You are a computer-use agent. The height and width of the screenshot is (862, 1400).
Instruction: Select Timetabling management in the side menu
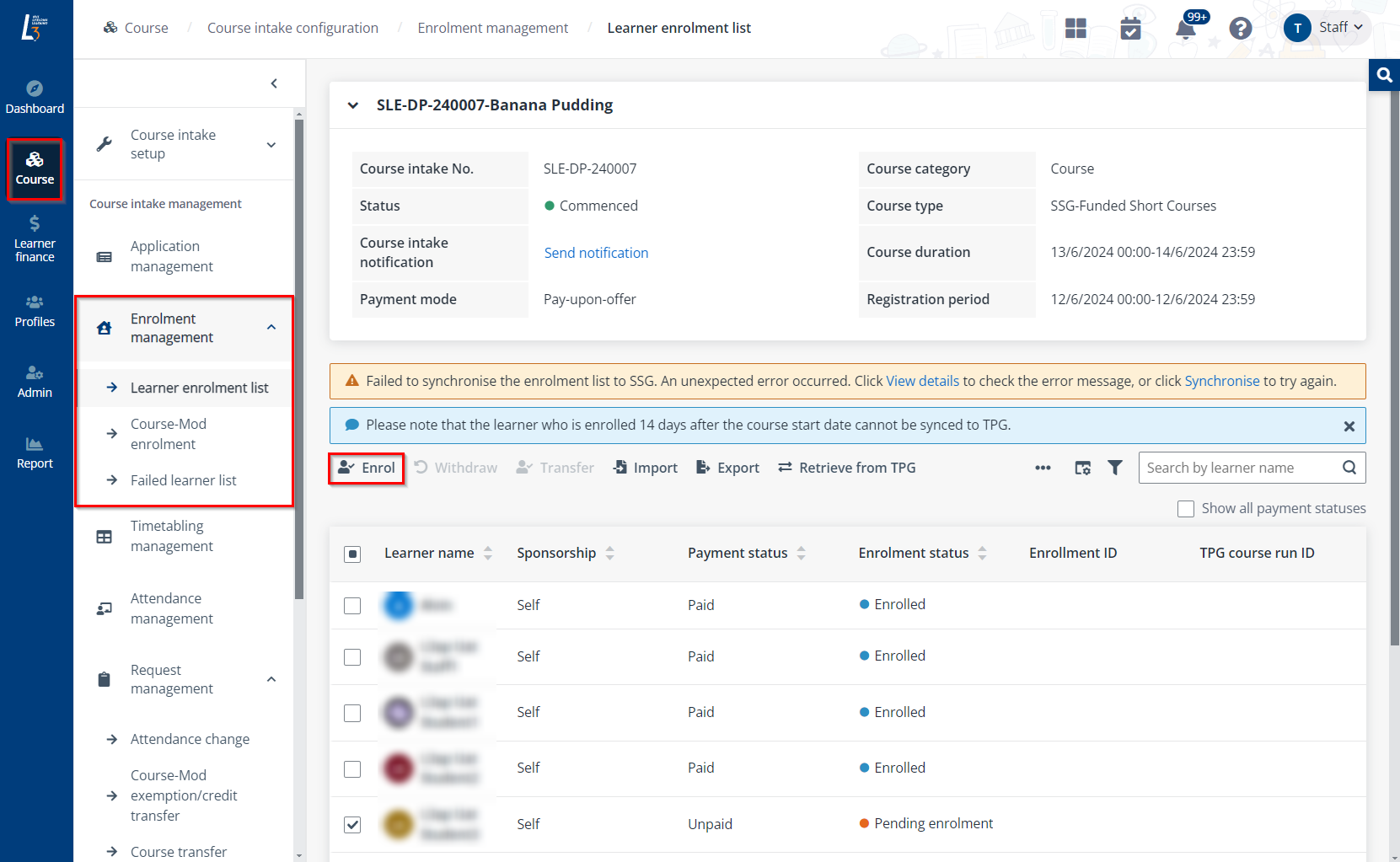[x=171, y=536]
